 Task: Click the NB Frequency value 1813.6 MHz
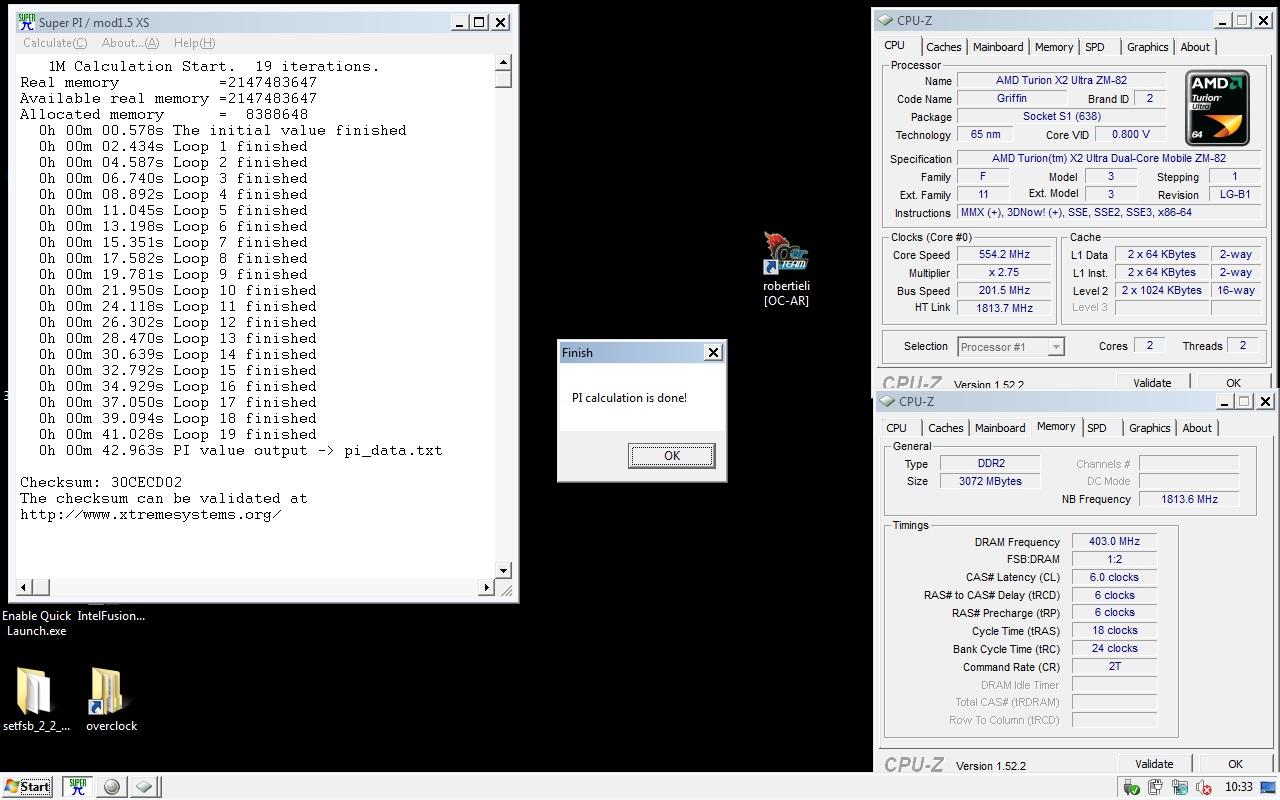[x=1189, y=499]
